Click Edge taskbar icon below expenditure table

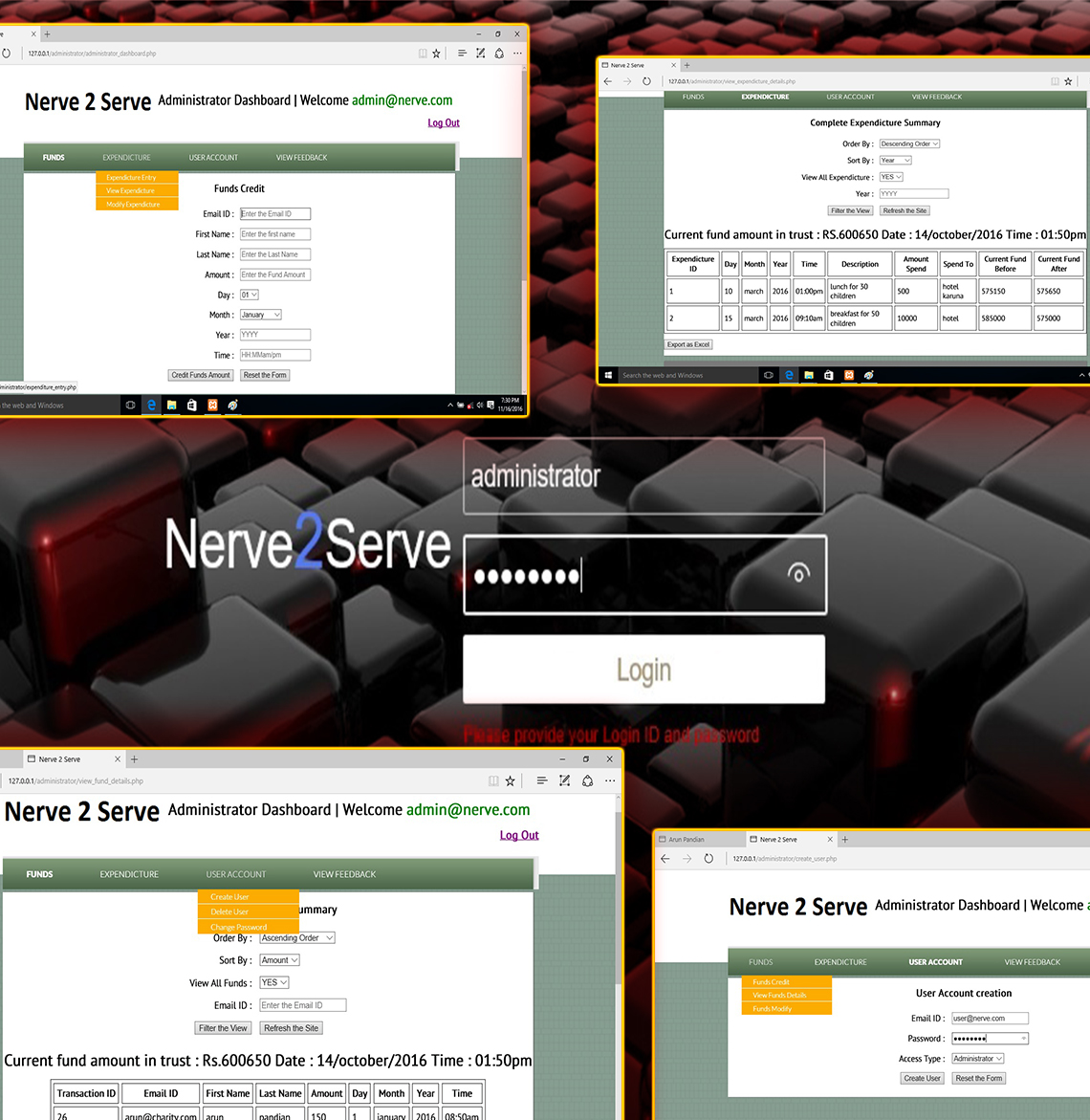coord(789,375)
